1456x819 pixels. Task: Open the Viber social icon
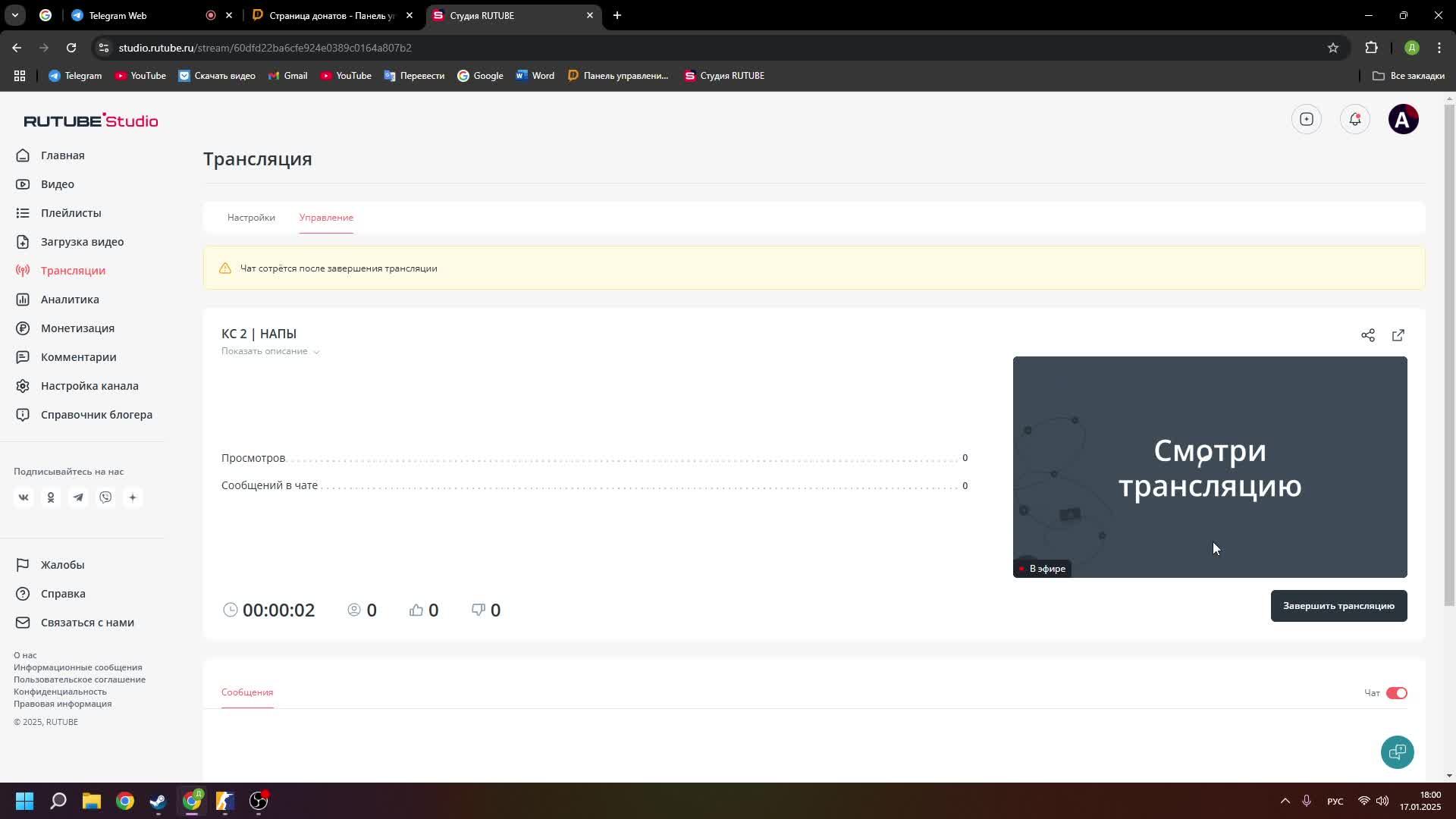pos(105,497)
